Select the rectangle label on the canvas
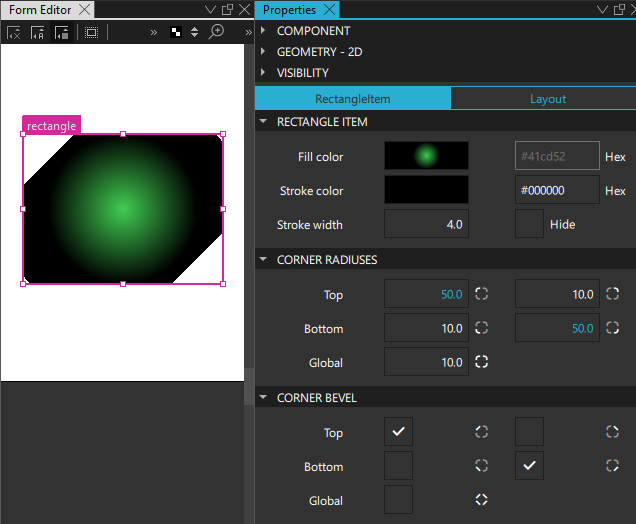Screen dimensions: 636x524 click(51, 126)
